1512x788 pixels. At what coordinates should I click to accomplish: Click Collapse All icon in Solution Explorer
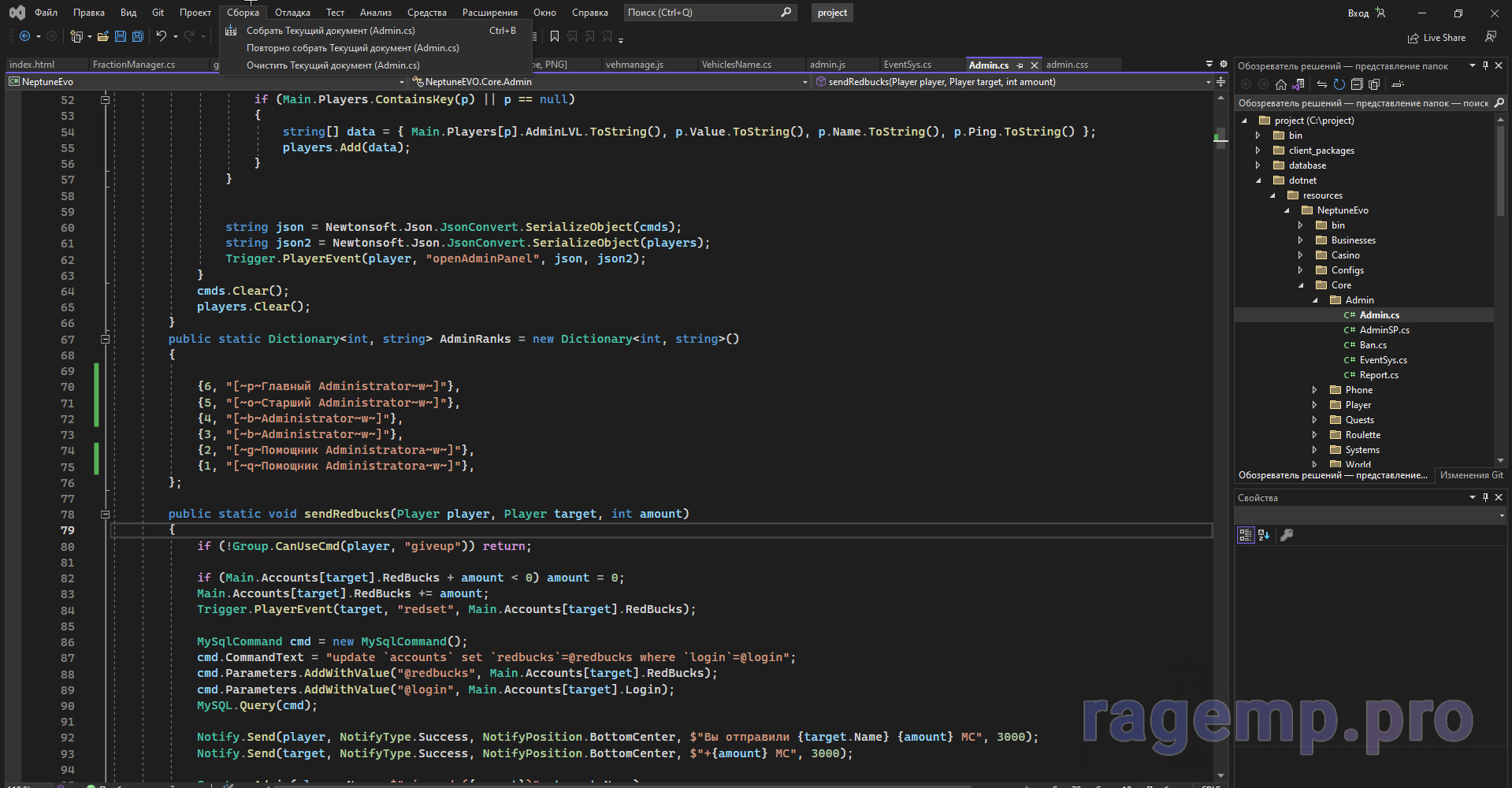(x=1357, y=84)
